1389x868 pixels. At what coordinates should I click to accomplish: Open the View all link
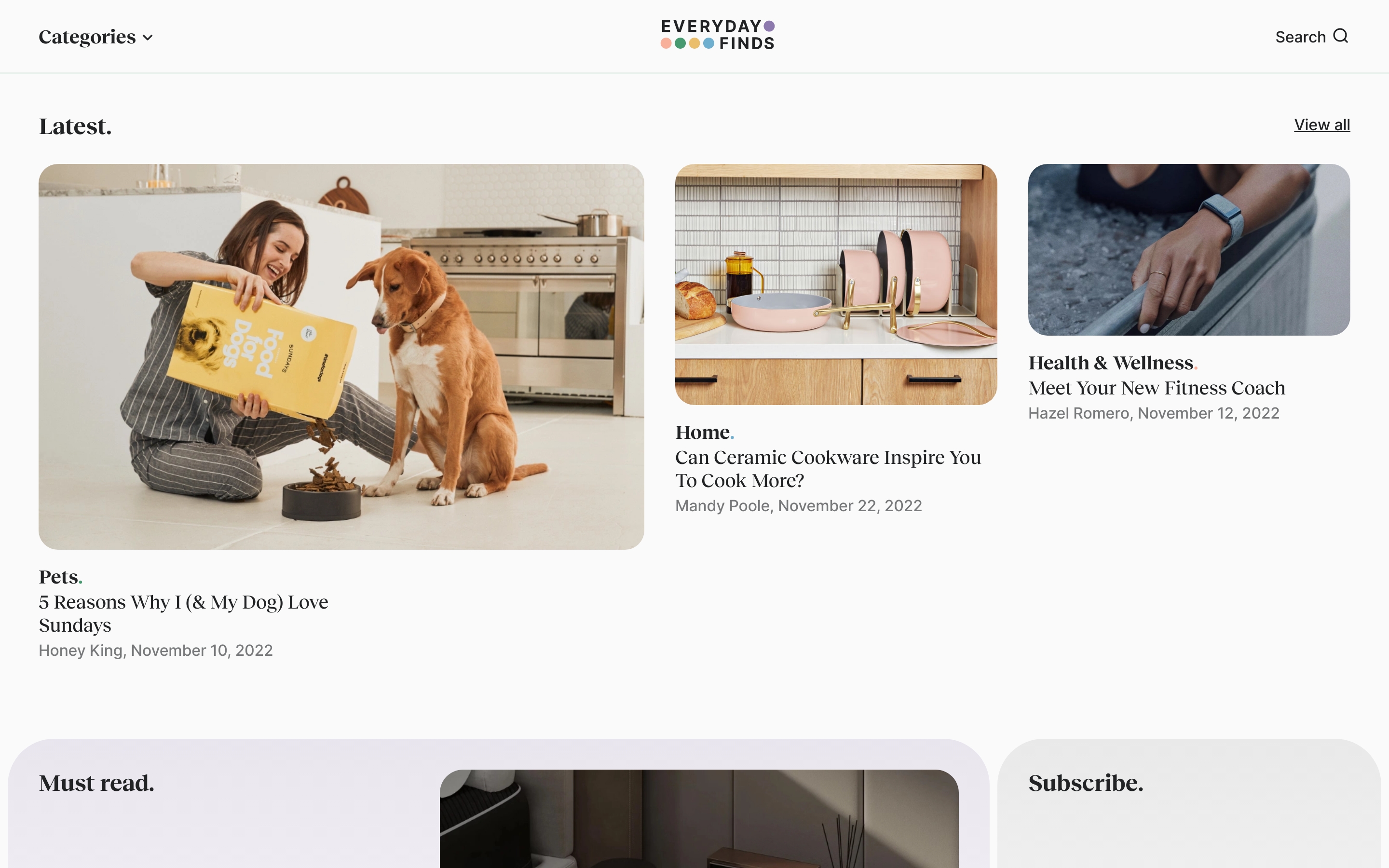pyautogui.click(x=1321, y=124)
